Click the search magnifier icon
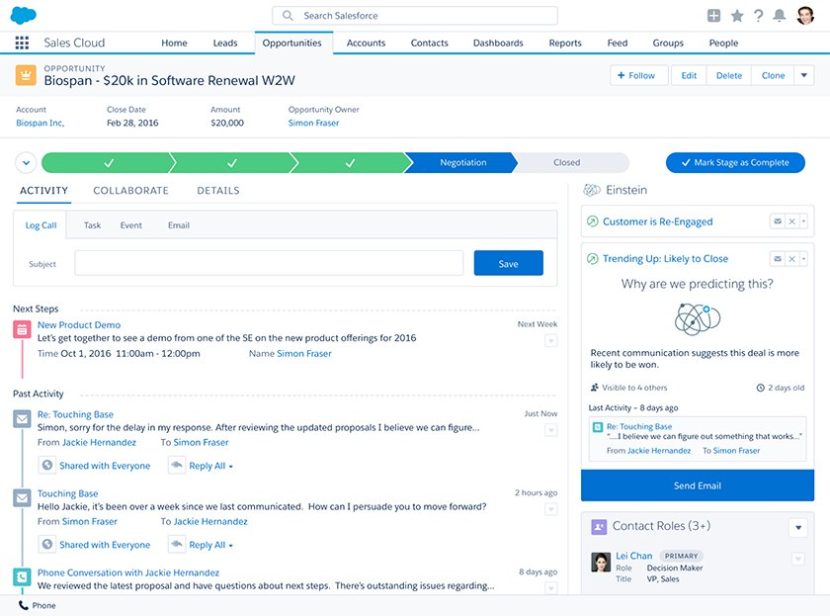This screenshot has width=830, height=616. (286, 15)
